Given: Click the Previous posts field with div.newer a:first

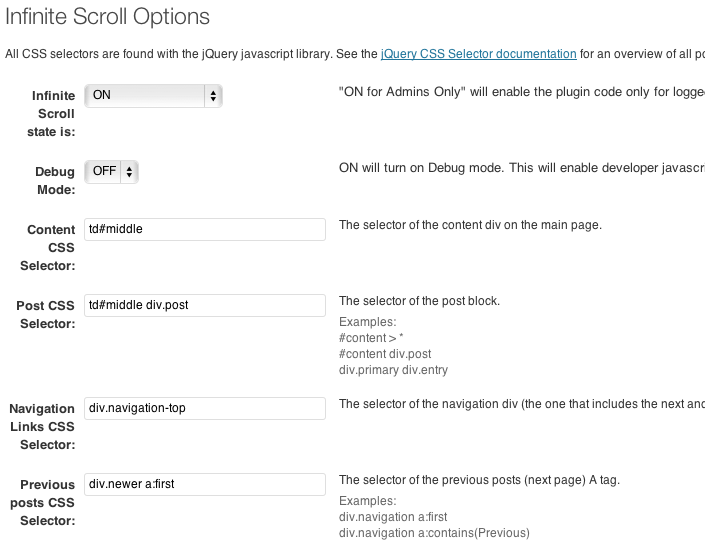Looking at the screenshot, I should click(x=205, y=484).
